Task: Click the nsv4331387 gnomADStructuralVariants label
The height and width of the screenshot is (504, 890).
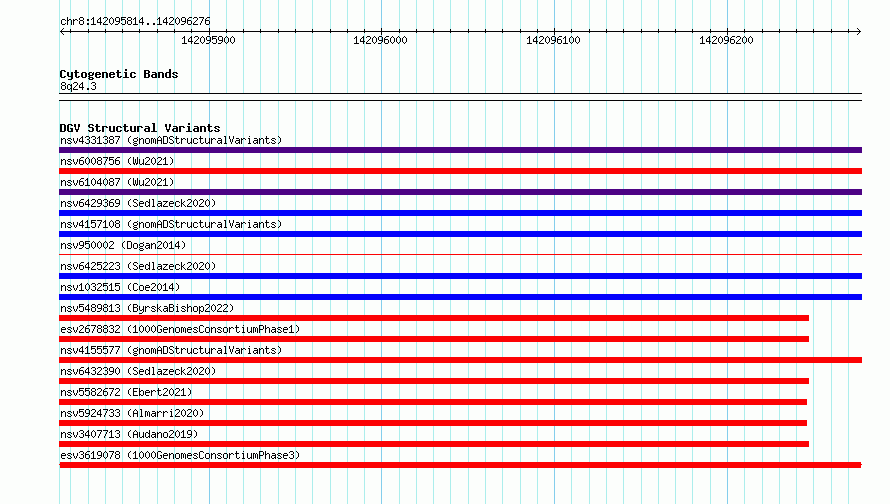Action: point(171,140)
